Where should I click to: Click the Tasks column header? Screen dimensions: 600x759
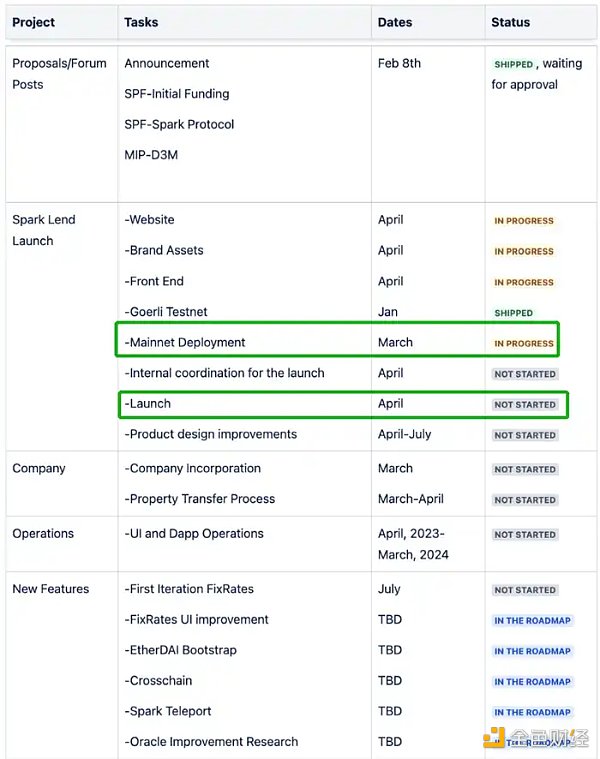point(141,22)
